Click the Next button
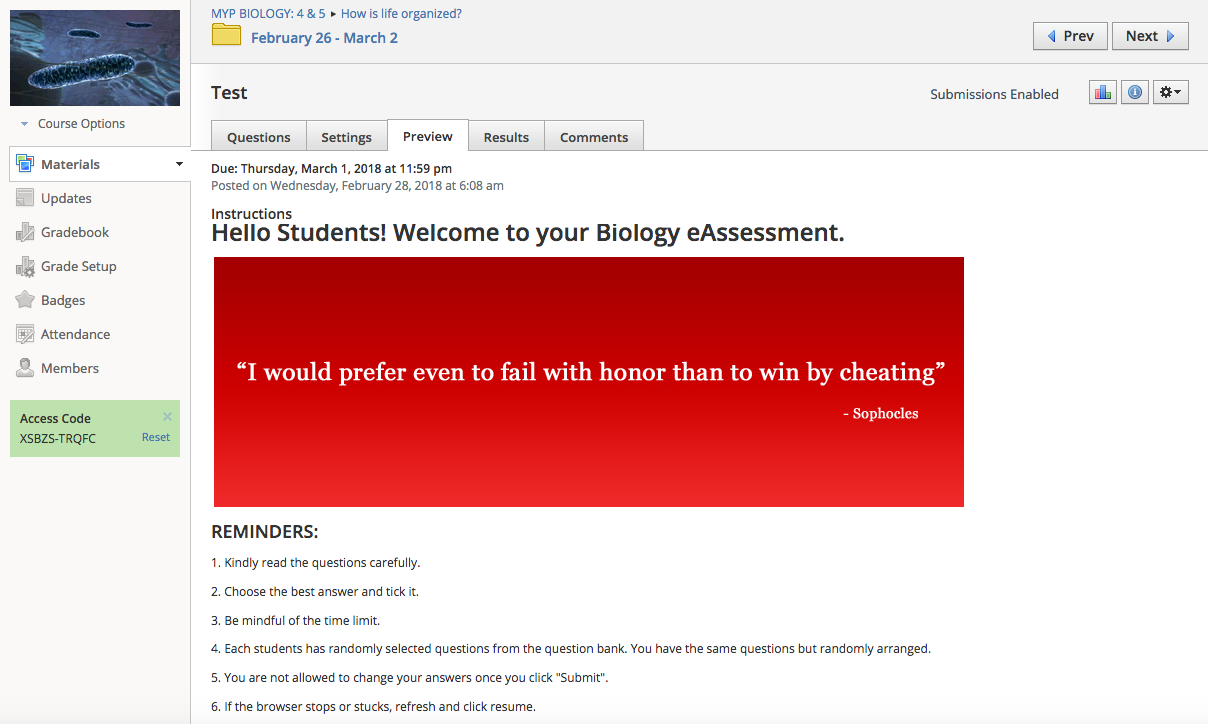1208x724 pixels. pyautogui.click(x=1149, y=36)
